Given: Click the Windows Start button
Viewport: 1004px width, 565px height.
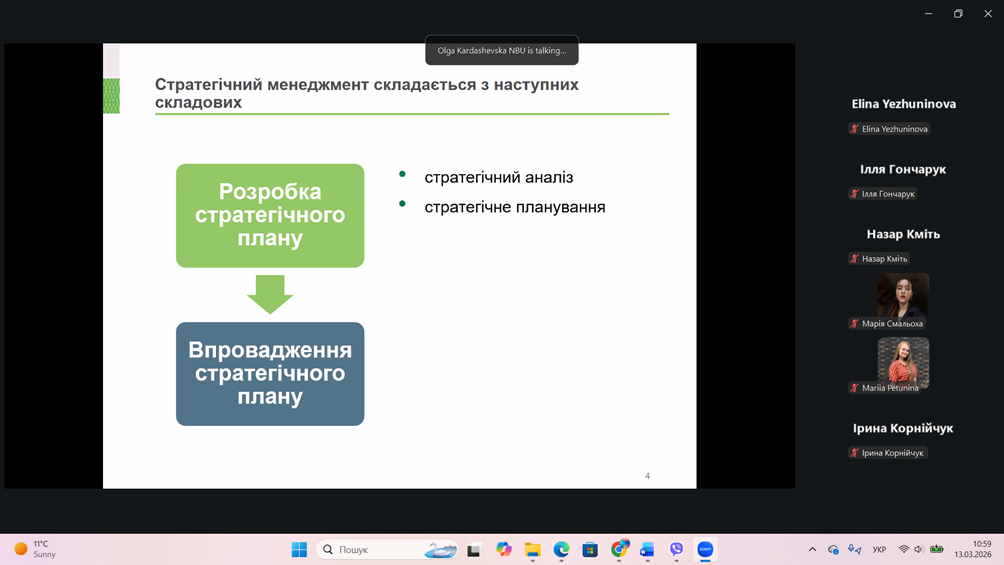Looking at the screenshot, I should click(299, 549).
